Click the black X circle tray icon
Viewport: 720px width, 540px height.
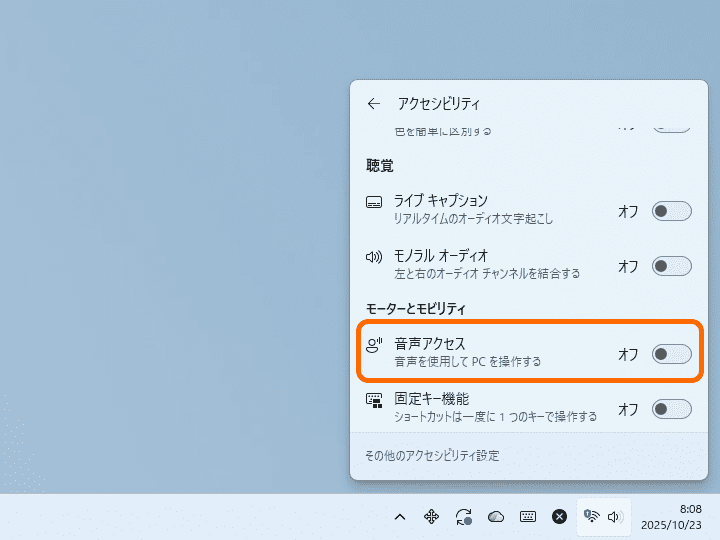click(560, 517)
